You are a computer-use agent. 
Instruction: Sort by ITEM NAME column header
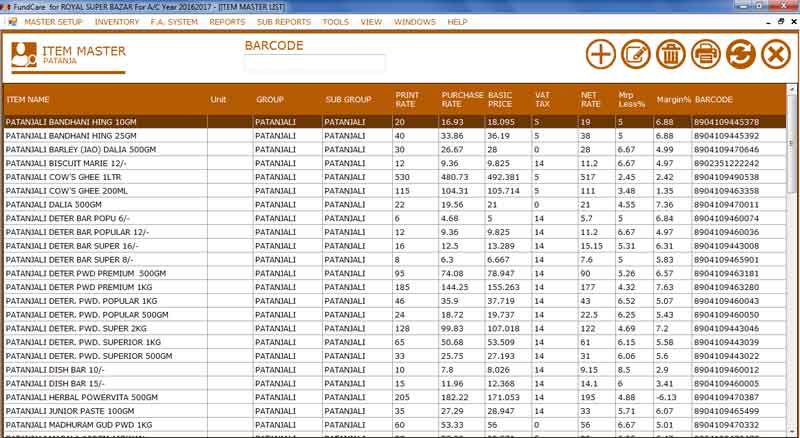(x=28, y=100)
